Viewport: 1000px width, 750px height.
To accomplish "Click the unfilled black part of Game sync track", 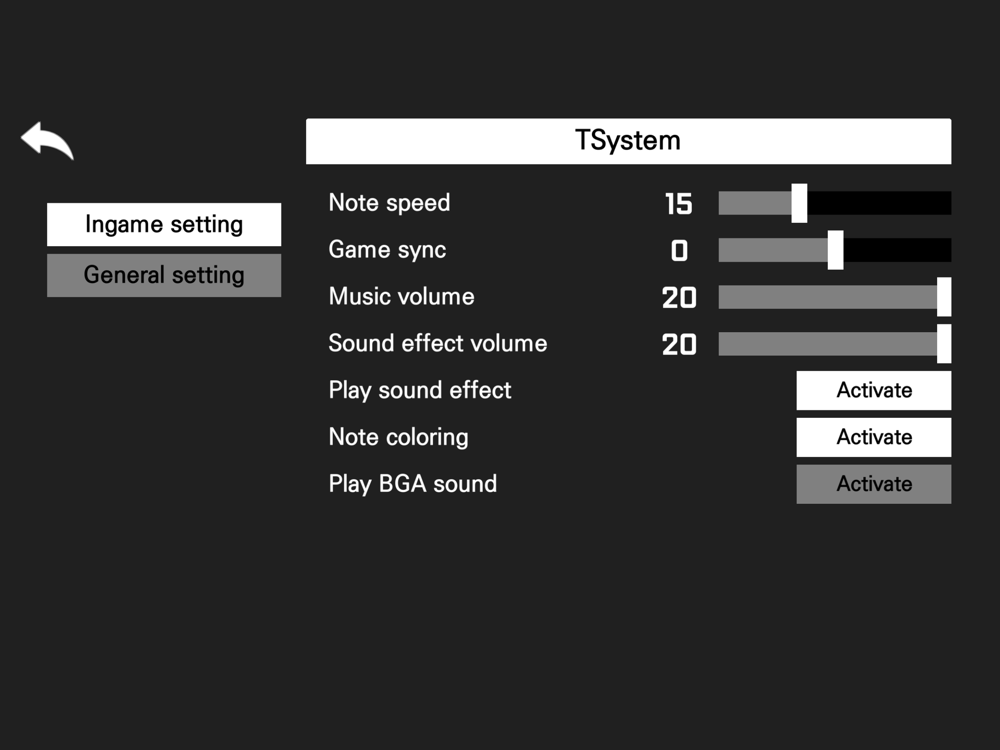I will pyautogui.click(x=897, y=250).
